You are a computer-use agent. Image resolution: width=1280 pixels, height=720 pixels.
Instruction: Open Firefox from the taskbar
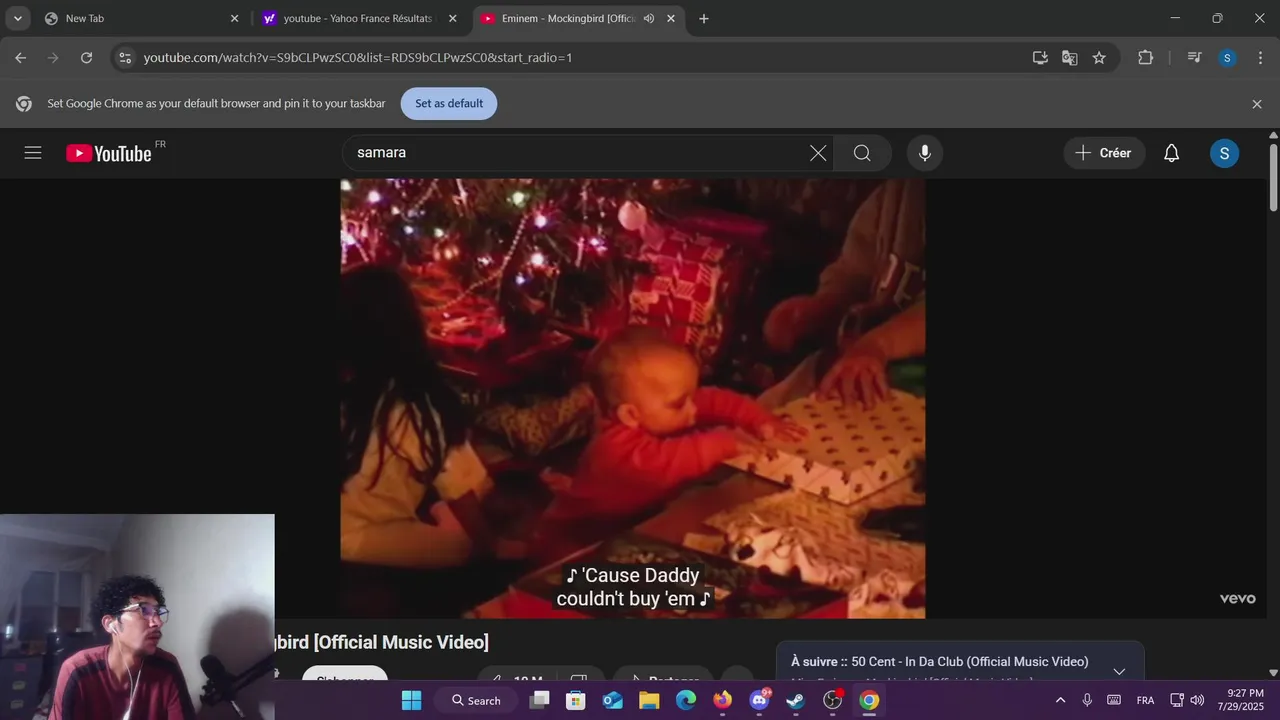tap(722, 700)
